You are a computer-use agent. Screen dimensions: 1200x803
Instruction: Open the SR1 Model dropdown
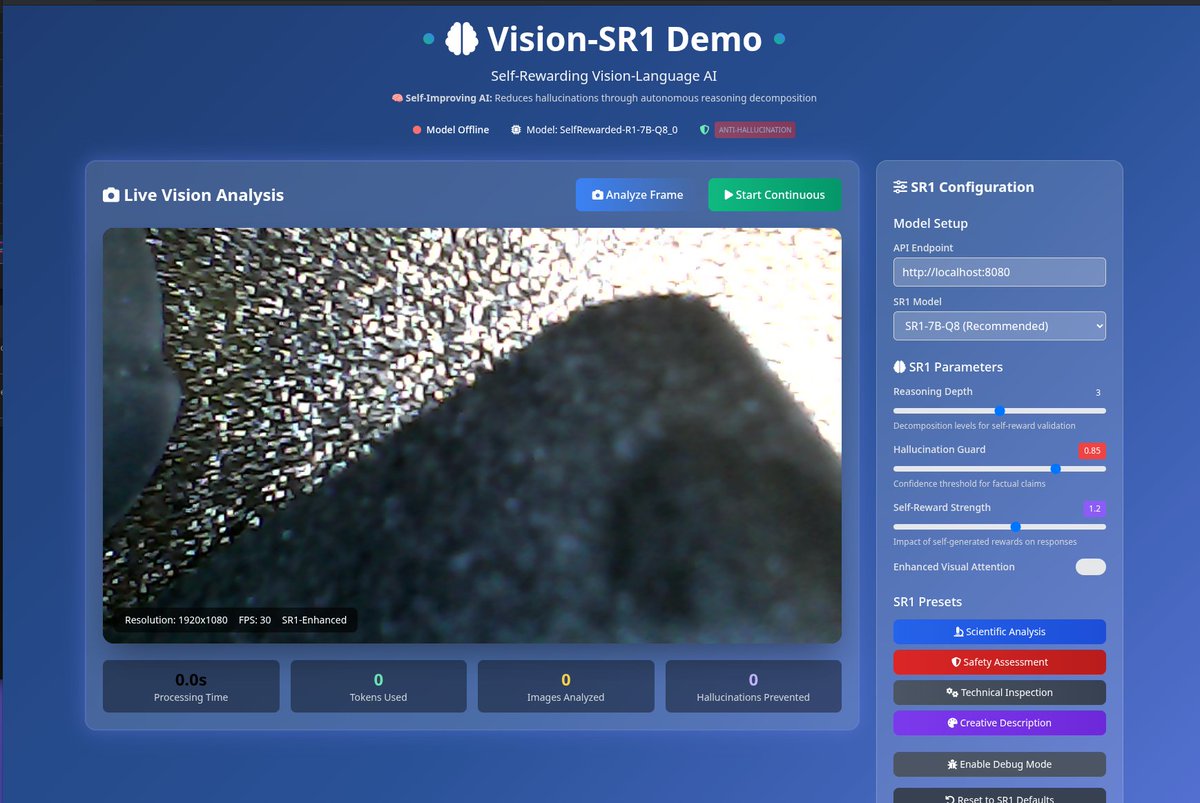click(999, 326)
